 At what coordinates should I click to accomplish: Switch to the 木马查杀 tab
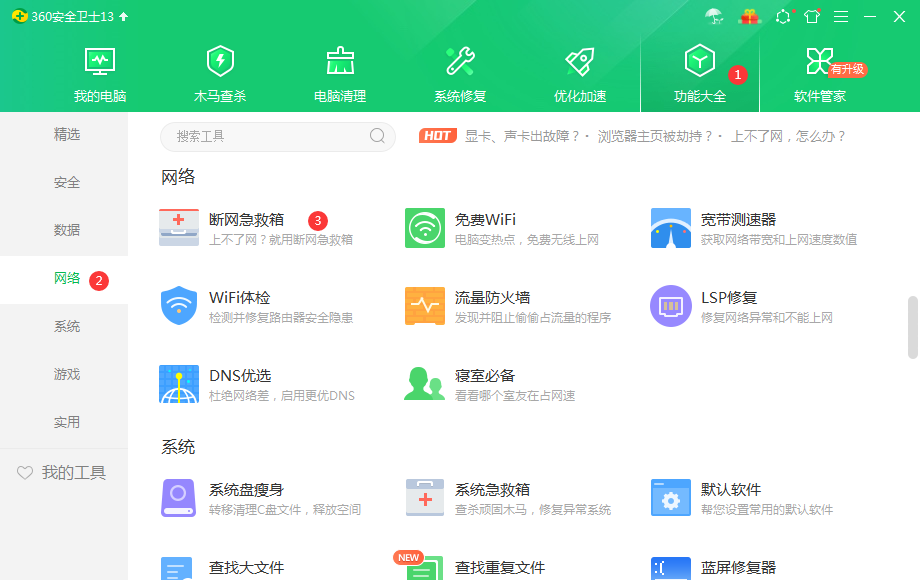tap(220, 72)
